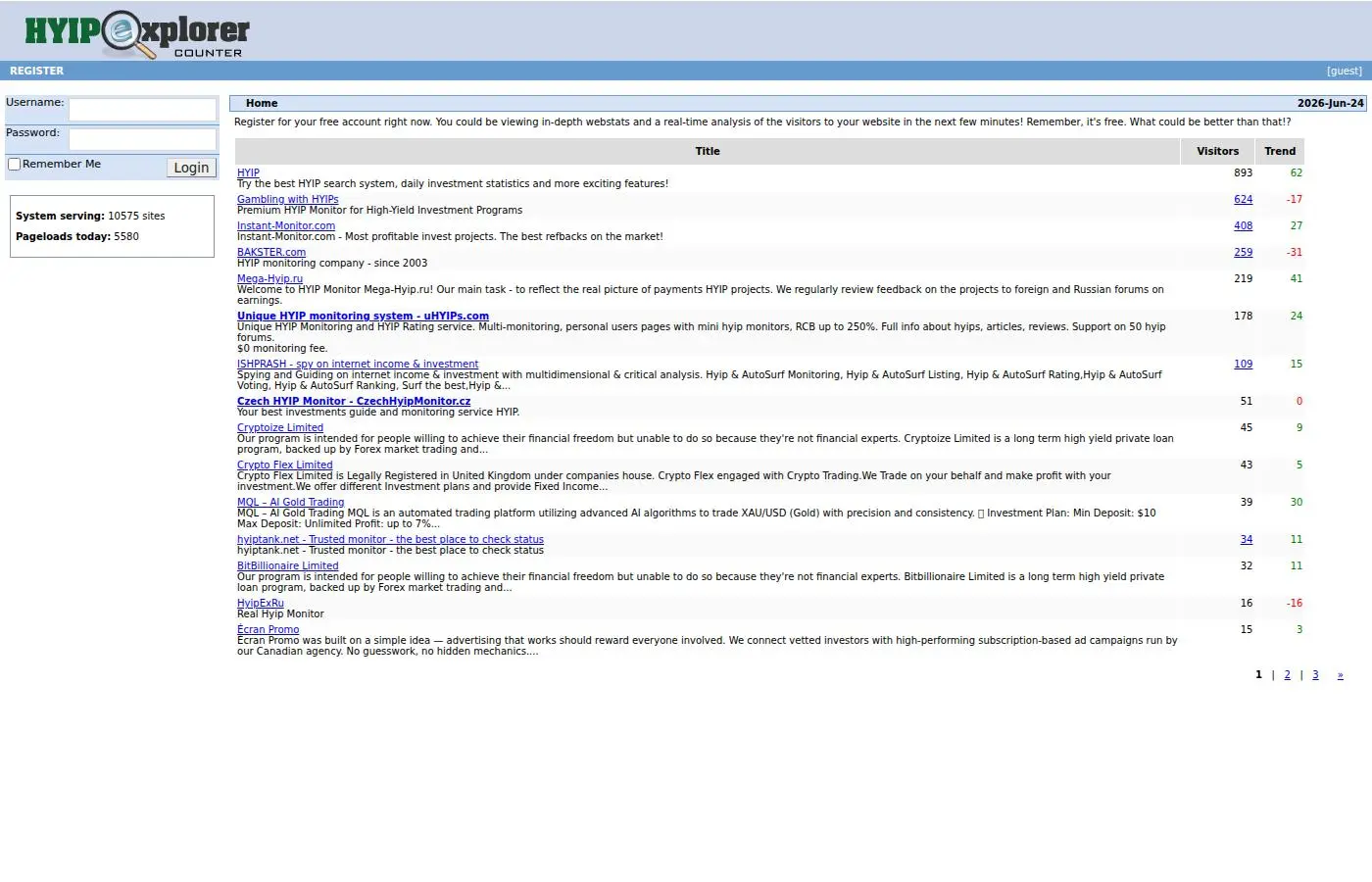Screen dimensions: 1372x882
Task: Click the visitor count 109 link
Action: (x=1243, y=364)
